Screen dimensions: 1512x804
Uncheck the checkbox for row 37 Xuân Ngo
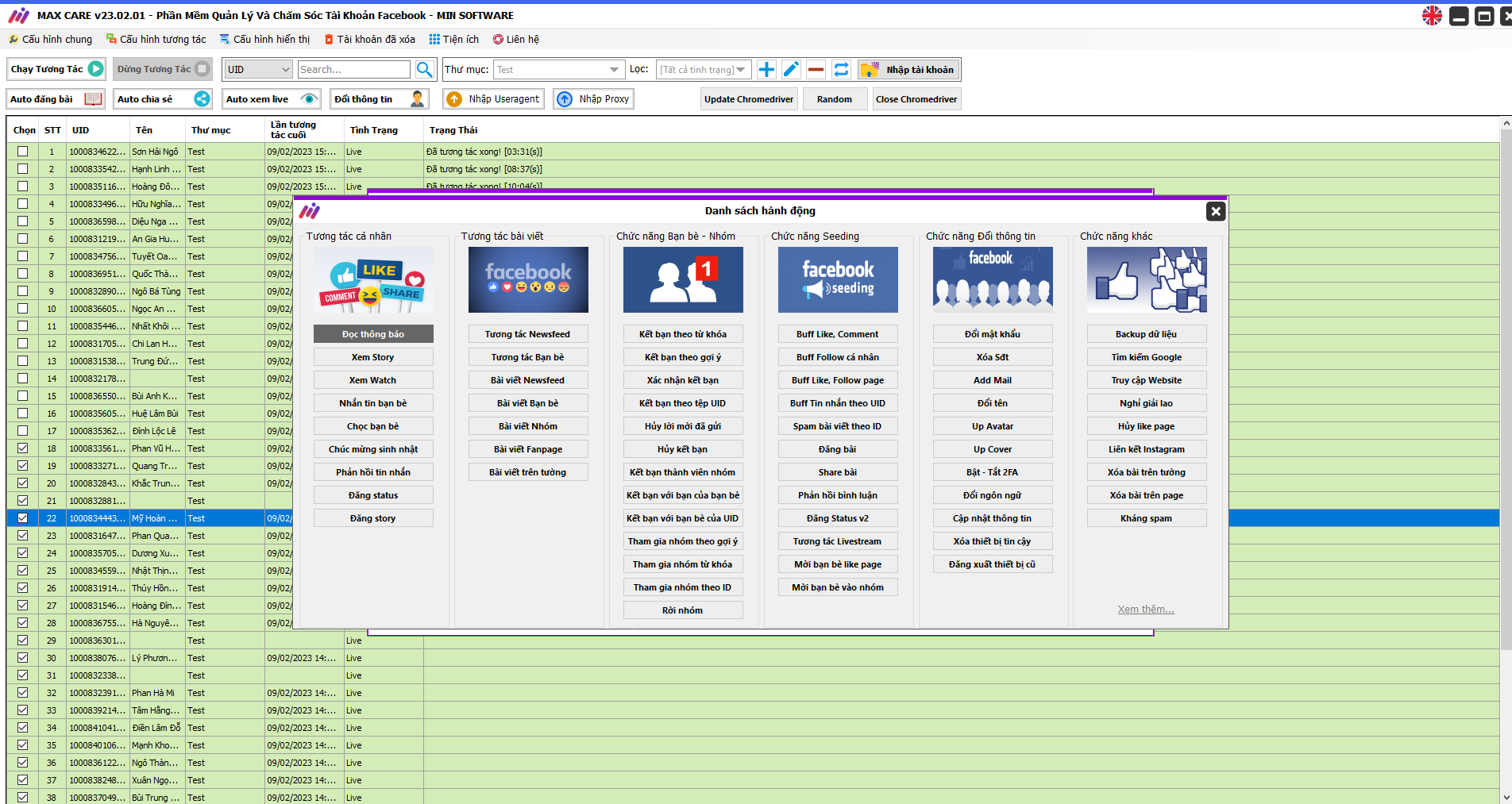22,780
